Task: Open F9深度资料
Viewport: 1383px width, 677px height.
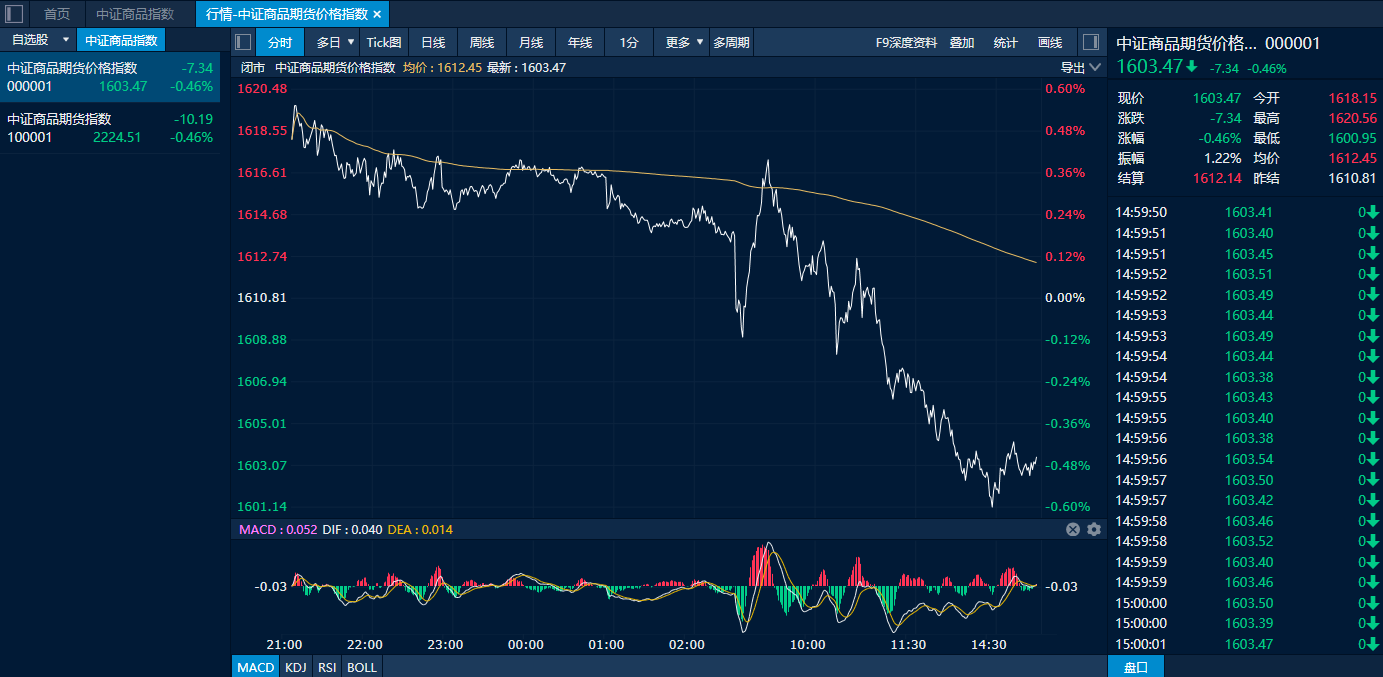Action: pos(906,42)
